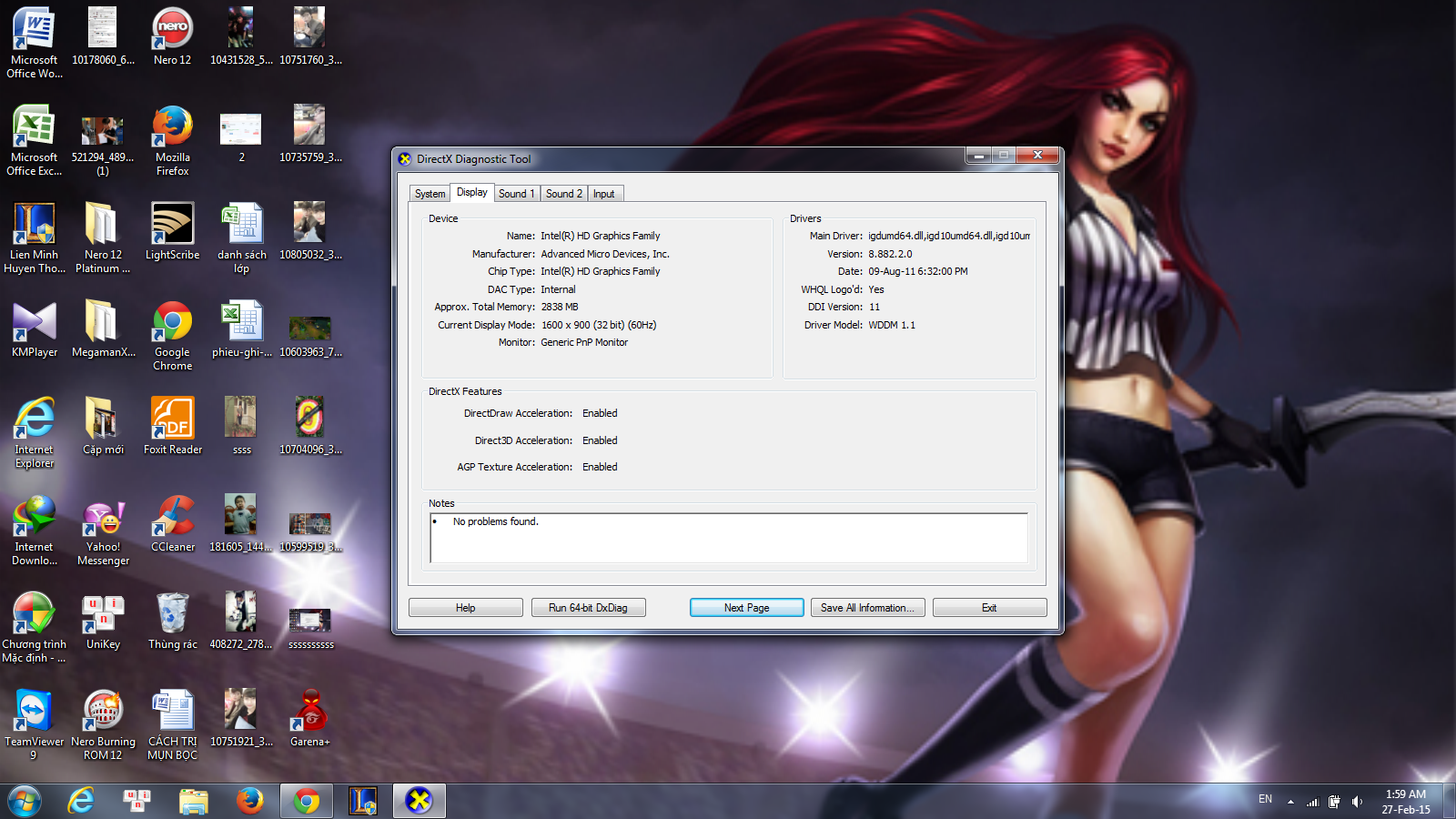Select UniKey desktop shortcut
This screenshot has height=819, width=1456.
pyautogui.click(x=103, y=621)
